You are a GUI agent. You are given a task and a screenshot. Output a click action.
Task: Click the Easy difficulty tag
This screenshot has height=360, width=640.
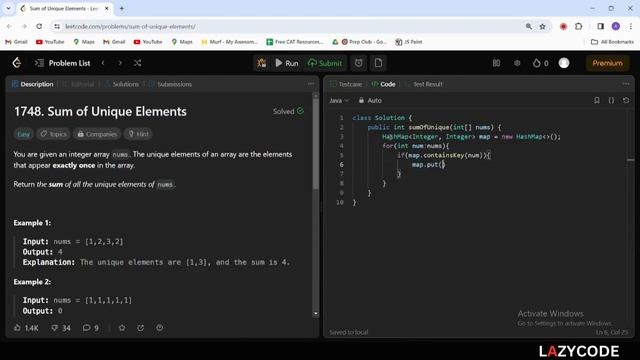coord(23,134)
